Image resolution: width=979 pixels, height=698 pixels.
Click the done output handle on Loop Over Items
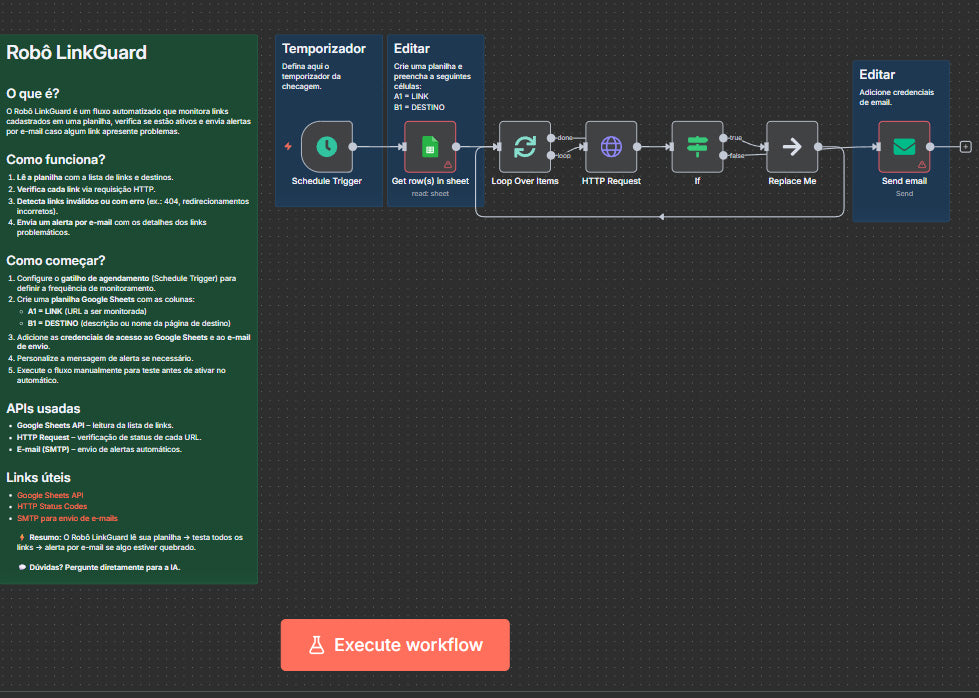coord(552,137)
